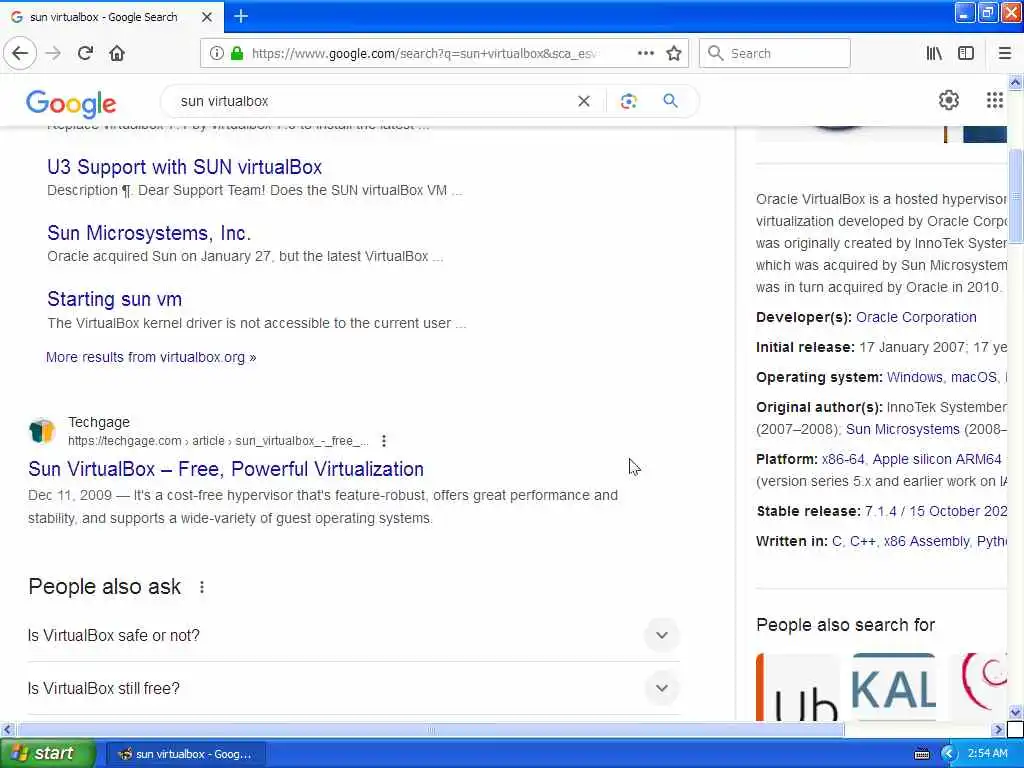1024x768 pixels.
Task: Click the keyboard icon in system tray
Action: [x=921, y=754]
